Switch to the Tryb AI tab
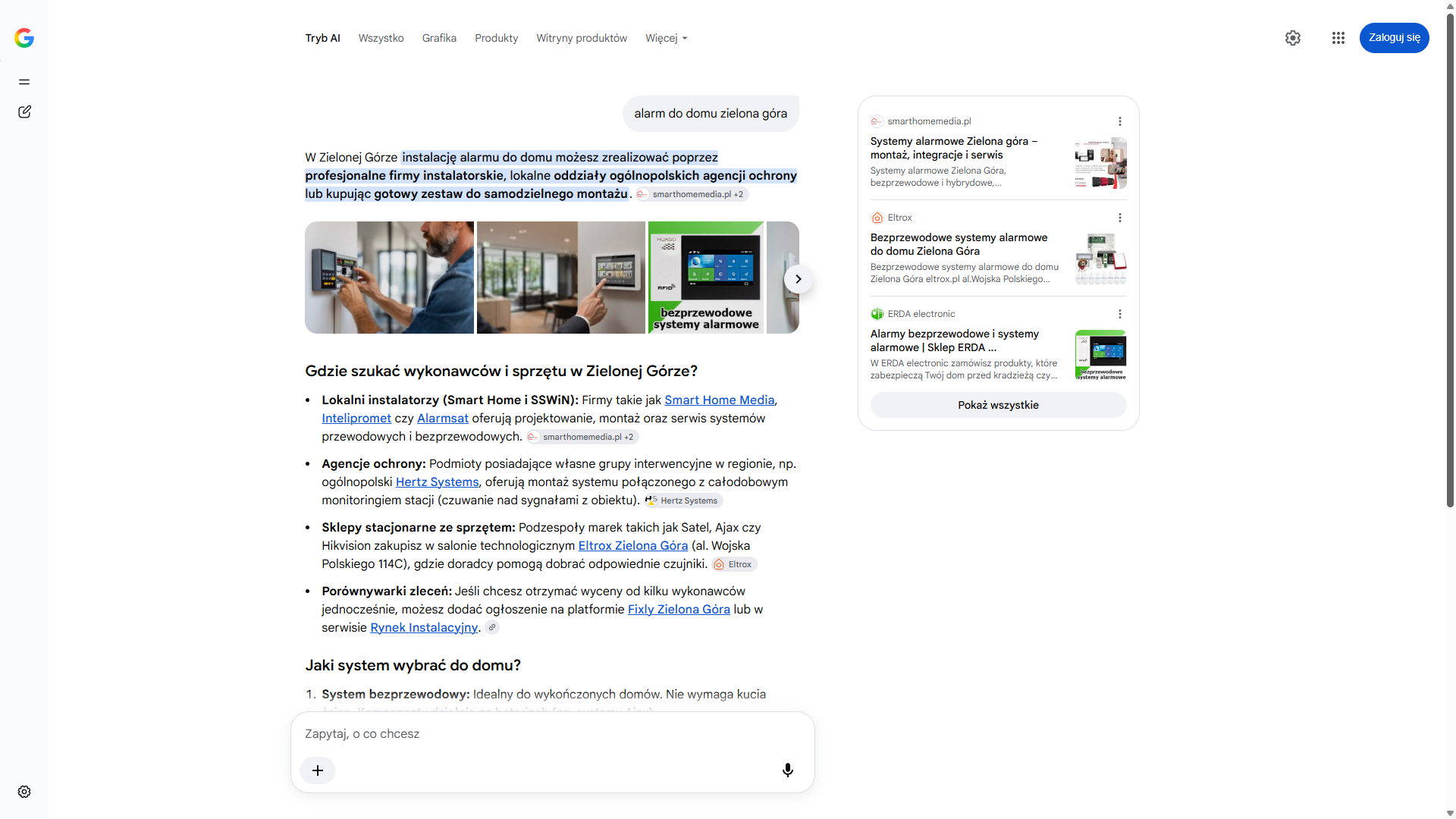This screenshot has width=1456, height=819. [x=322, y=38]
